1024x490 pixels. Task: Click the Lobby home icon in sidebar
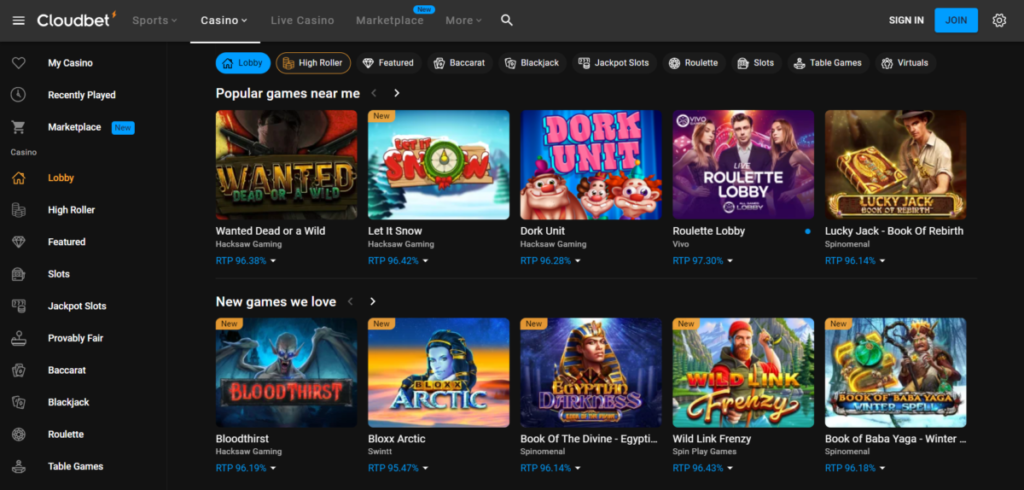[x=18, y=178]
